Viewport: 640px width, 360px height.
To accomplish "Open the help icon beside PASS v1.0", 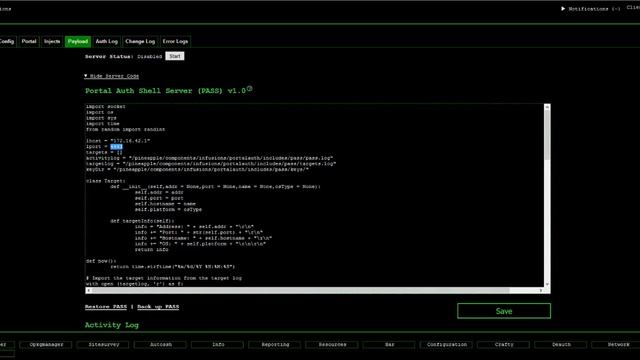I will click(x=249, y=89).
